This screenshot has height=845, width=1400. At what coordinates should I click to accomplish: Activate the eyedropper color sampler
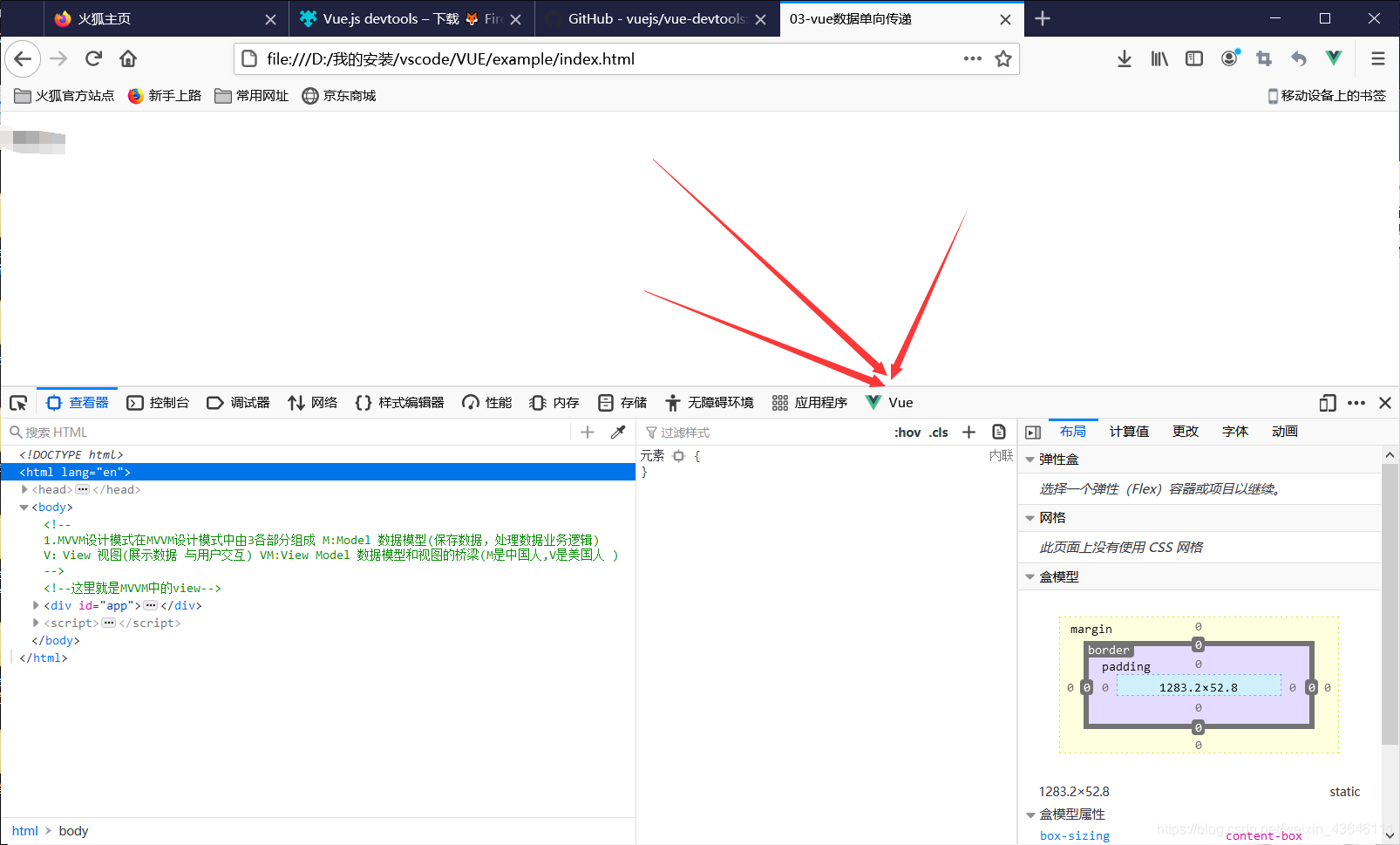click(619, 432)
